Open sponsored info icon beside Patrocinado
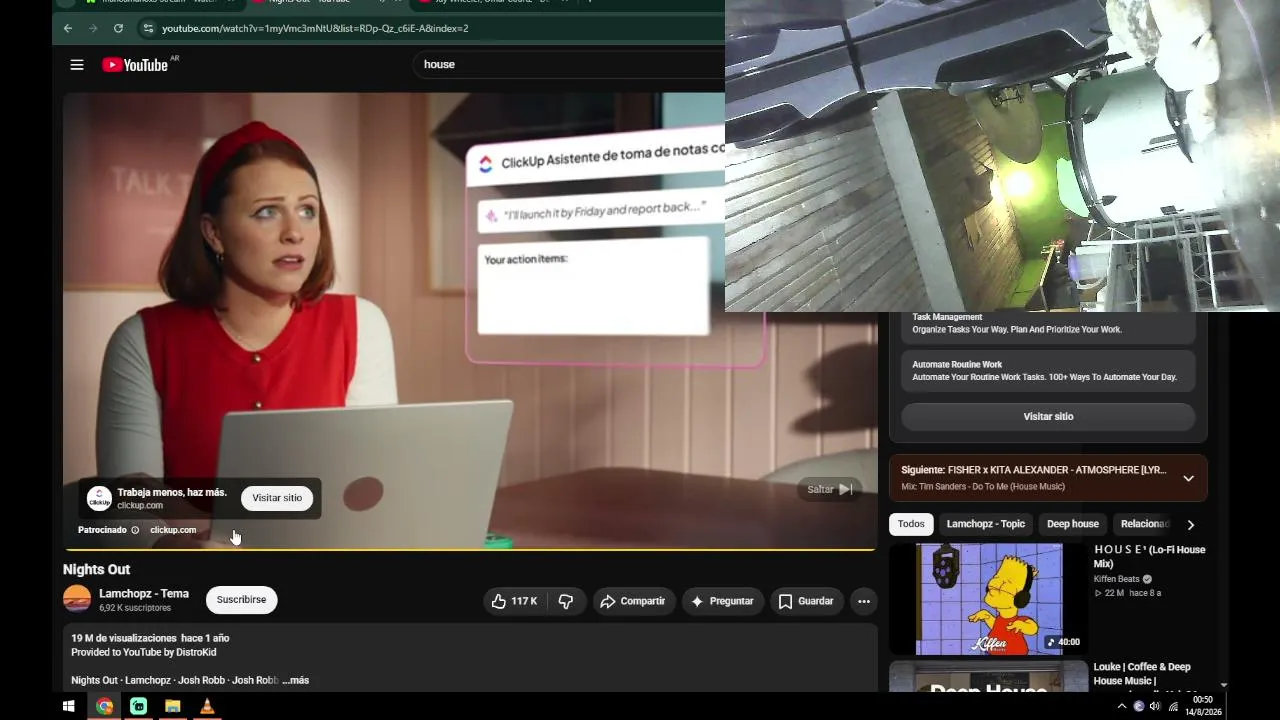The width and height of the screenshot is (1280, 720). point(135,530)
